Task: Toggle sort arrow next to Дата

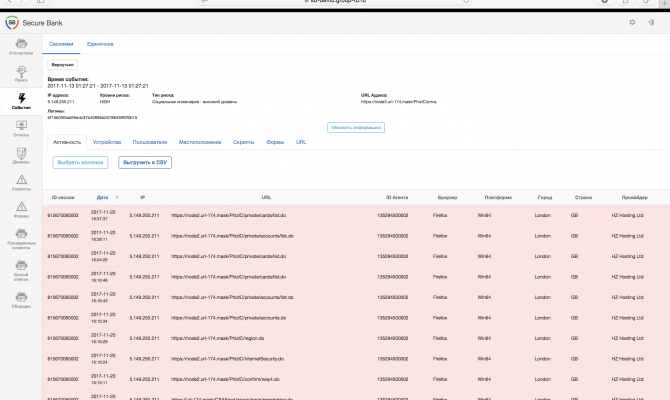Action: click(117, 197)
